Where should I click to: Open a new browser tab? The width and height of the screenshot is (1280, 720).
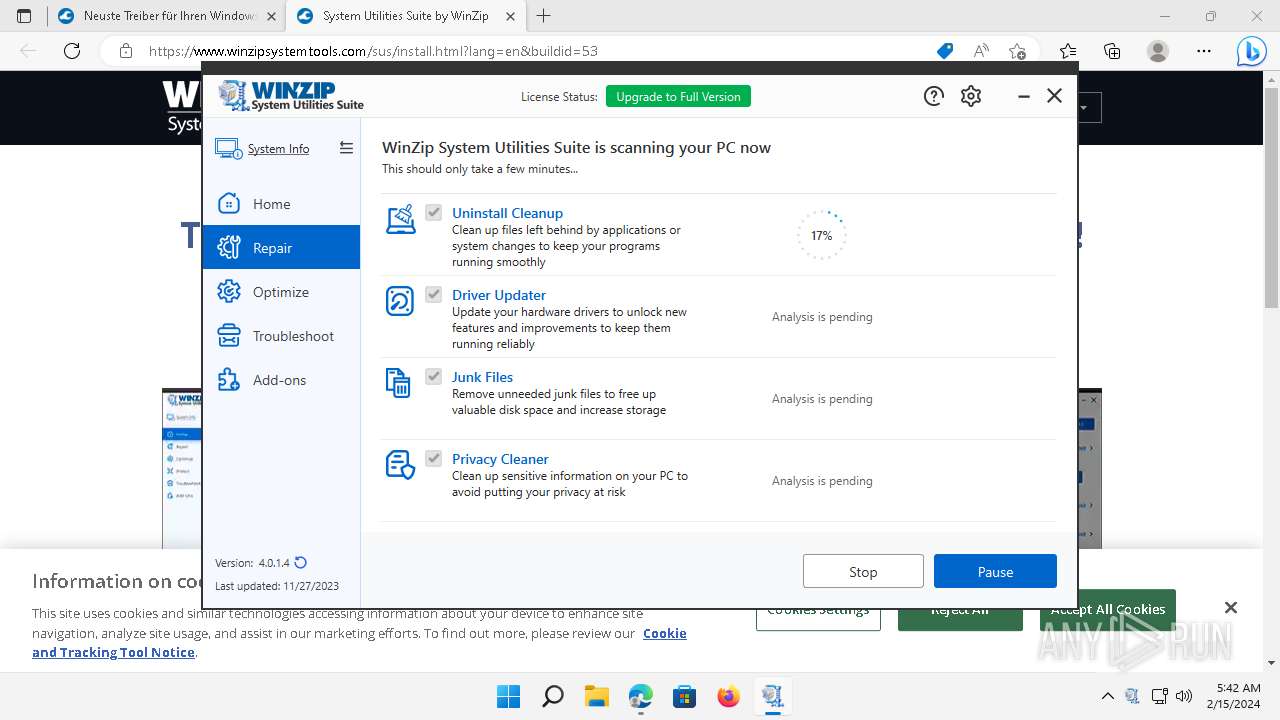(x=543, y=16)
